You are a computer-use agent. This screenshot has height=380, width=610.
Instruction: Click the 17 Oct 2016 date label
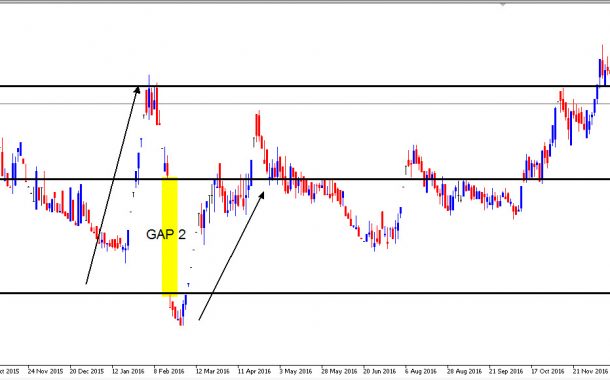[x=548, y=371]
